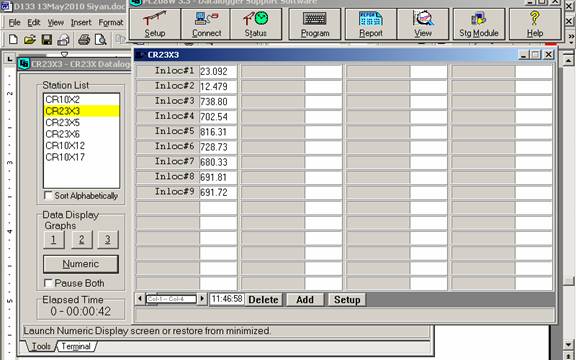576x360 pixels.
Task: Click the Print icon in Word toolbar
Action: [84, 39]
